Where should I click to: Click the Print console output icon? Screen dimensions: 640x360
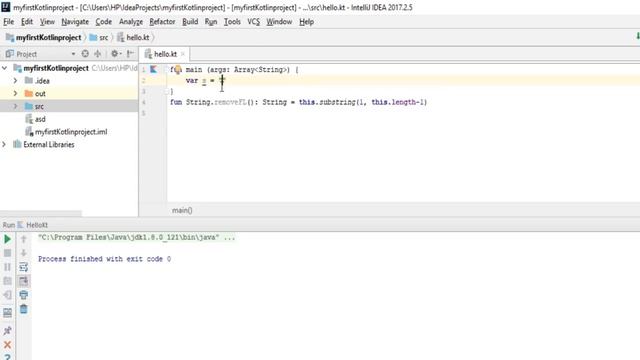click(24, 295)
